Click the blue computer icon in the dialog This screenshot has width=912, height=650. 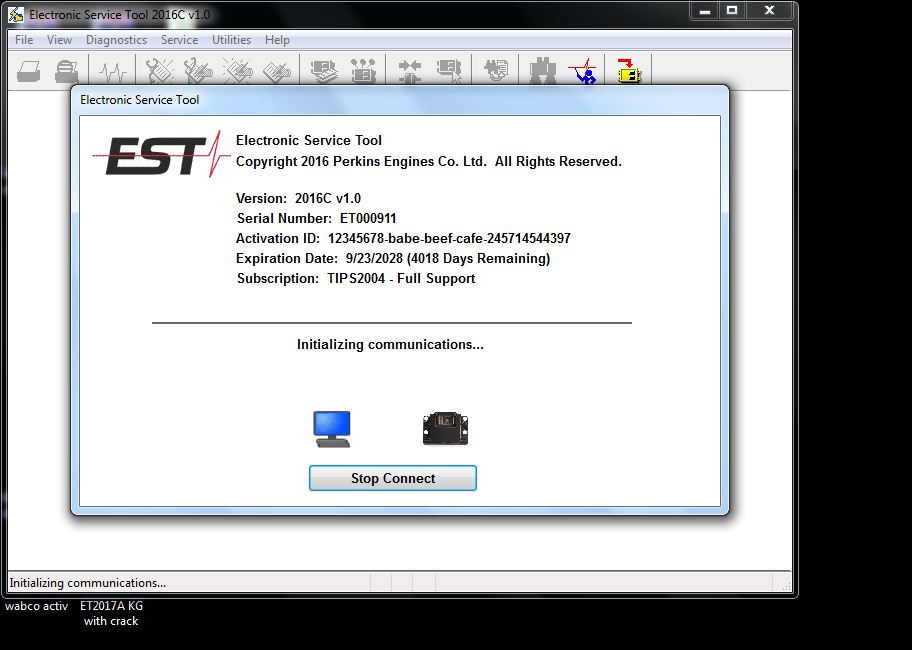click(332, 429)
